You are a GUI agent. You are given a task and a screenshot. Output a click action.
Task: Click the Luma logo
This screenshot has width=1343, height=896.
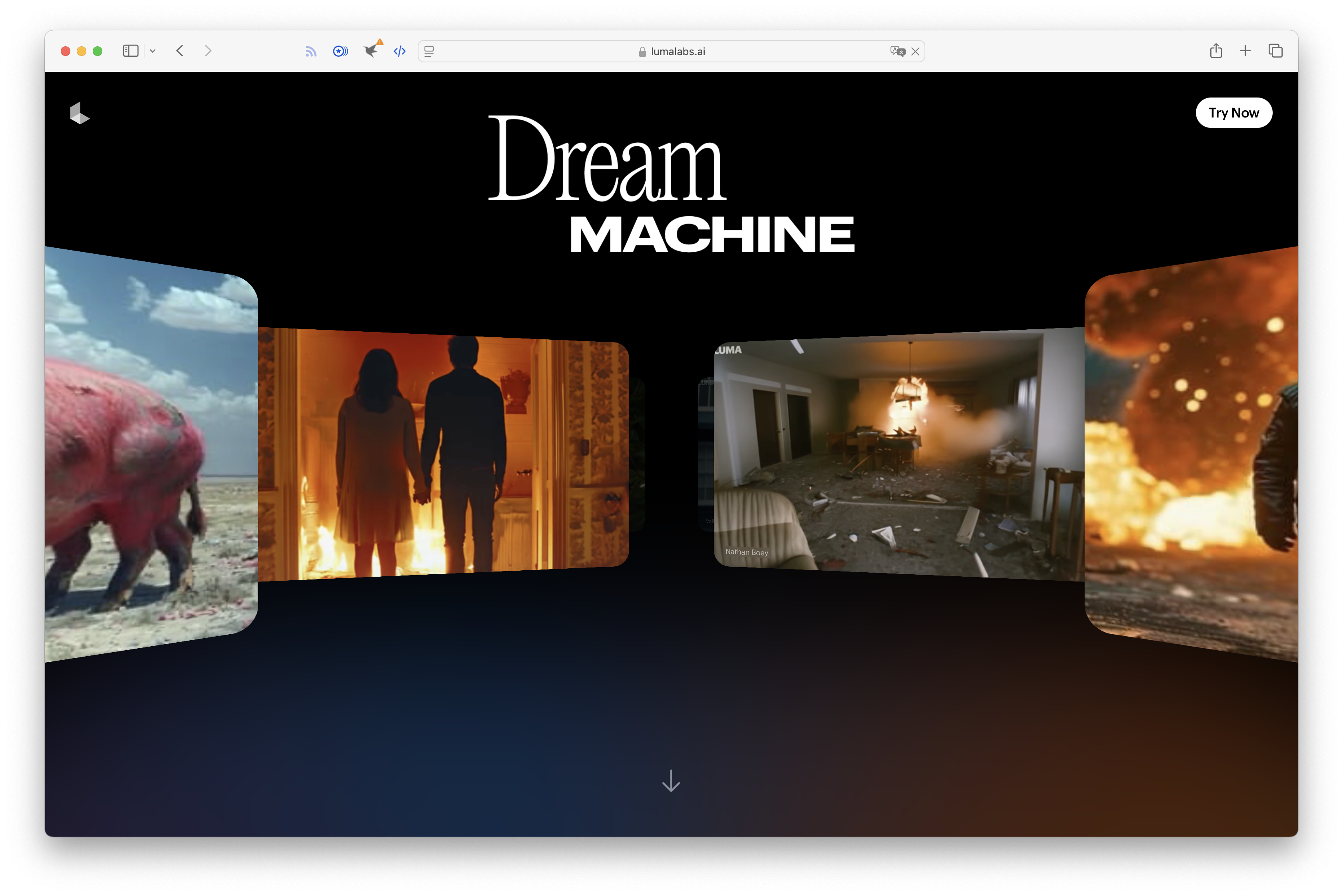(80, 113)
